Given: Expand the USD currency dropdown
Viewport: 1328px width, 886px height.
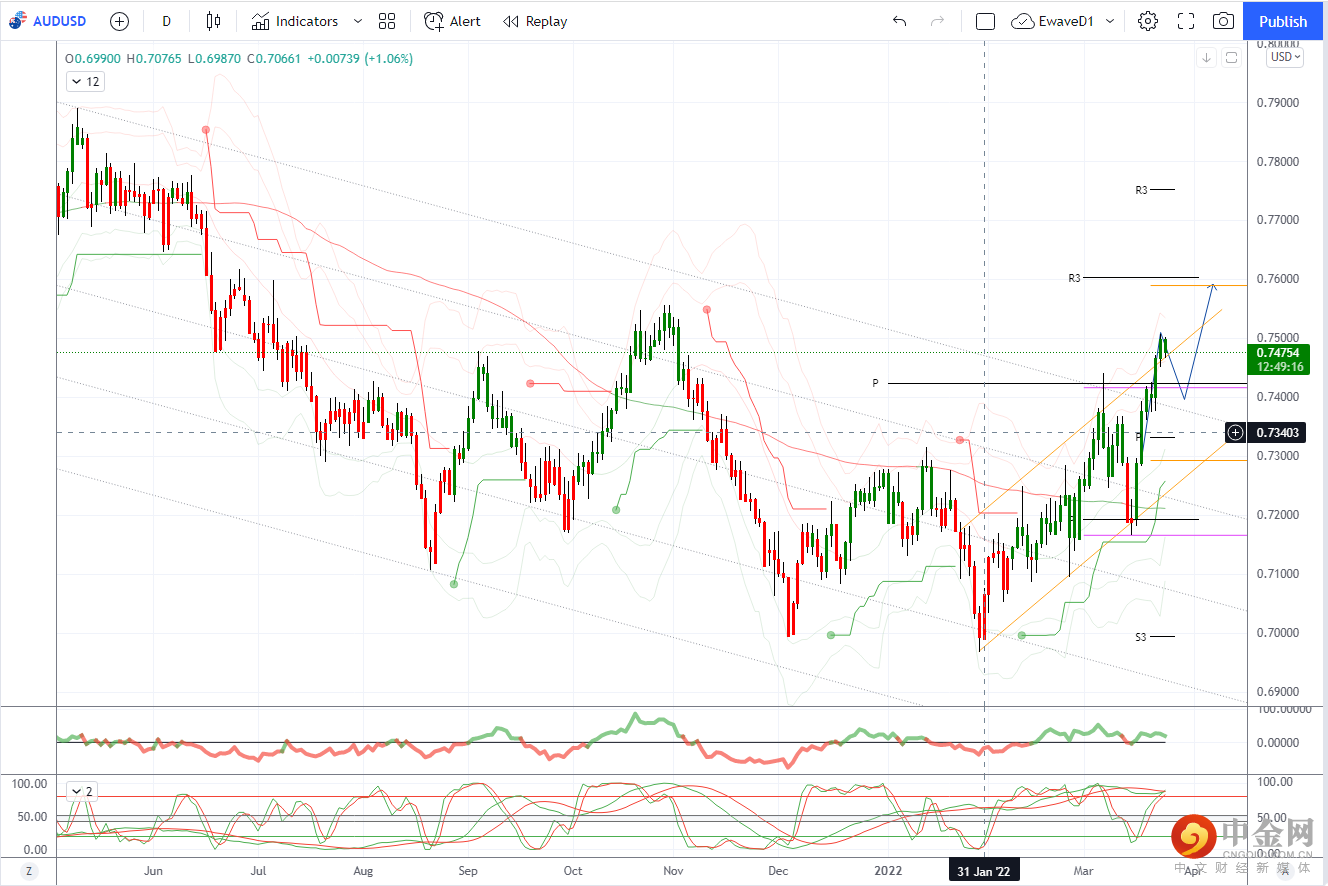Looking at the screenshot, I should click(x=1285, y=58).
